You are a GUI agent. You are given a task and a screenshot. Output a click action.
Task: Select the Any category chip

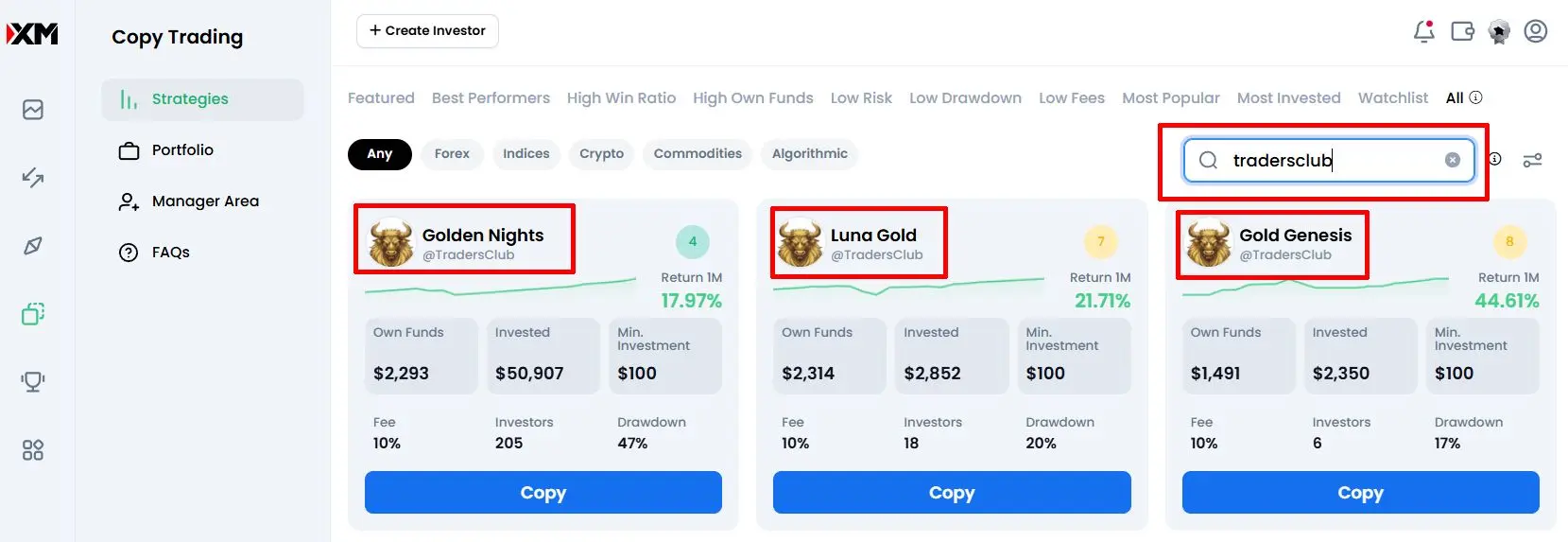click(379, 153)
